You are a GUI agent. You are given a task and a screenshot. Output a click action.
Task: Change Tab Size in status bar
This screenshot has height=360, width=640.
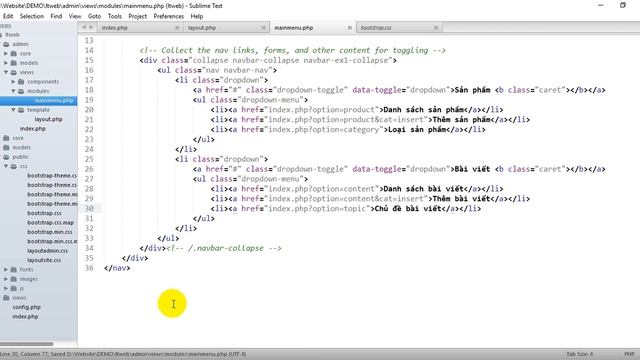580,354
